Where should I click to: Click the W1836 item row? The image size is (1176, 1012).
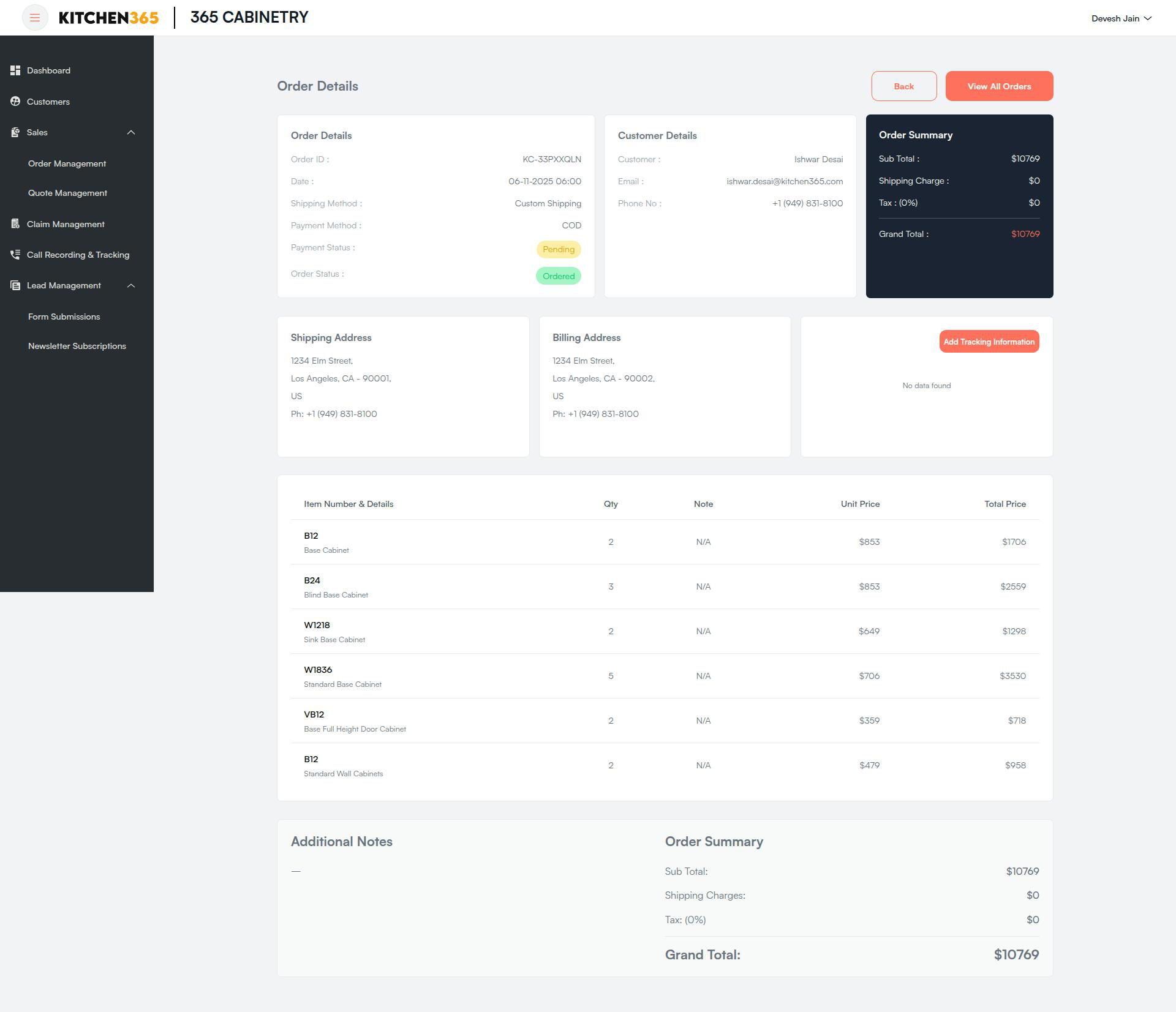coord(665,676)
